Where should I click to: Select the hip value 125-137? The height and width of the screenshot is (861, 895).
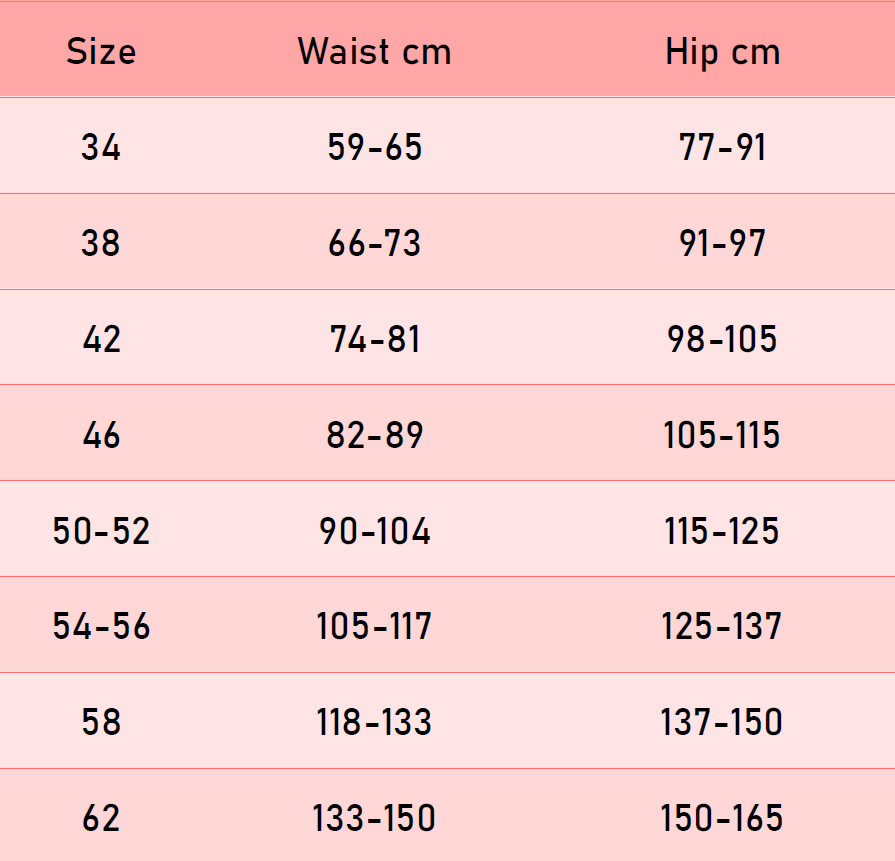(x=722, y=627)
